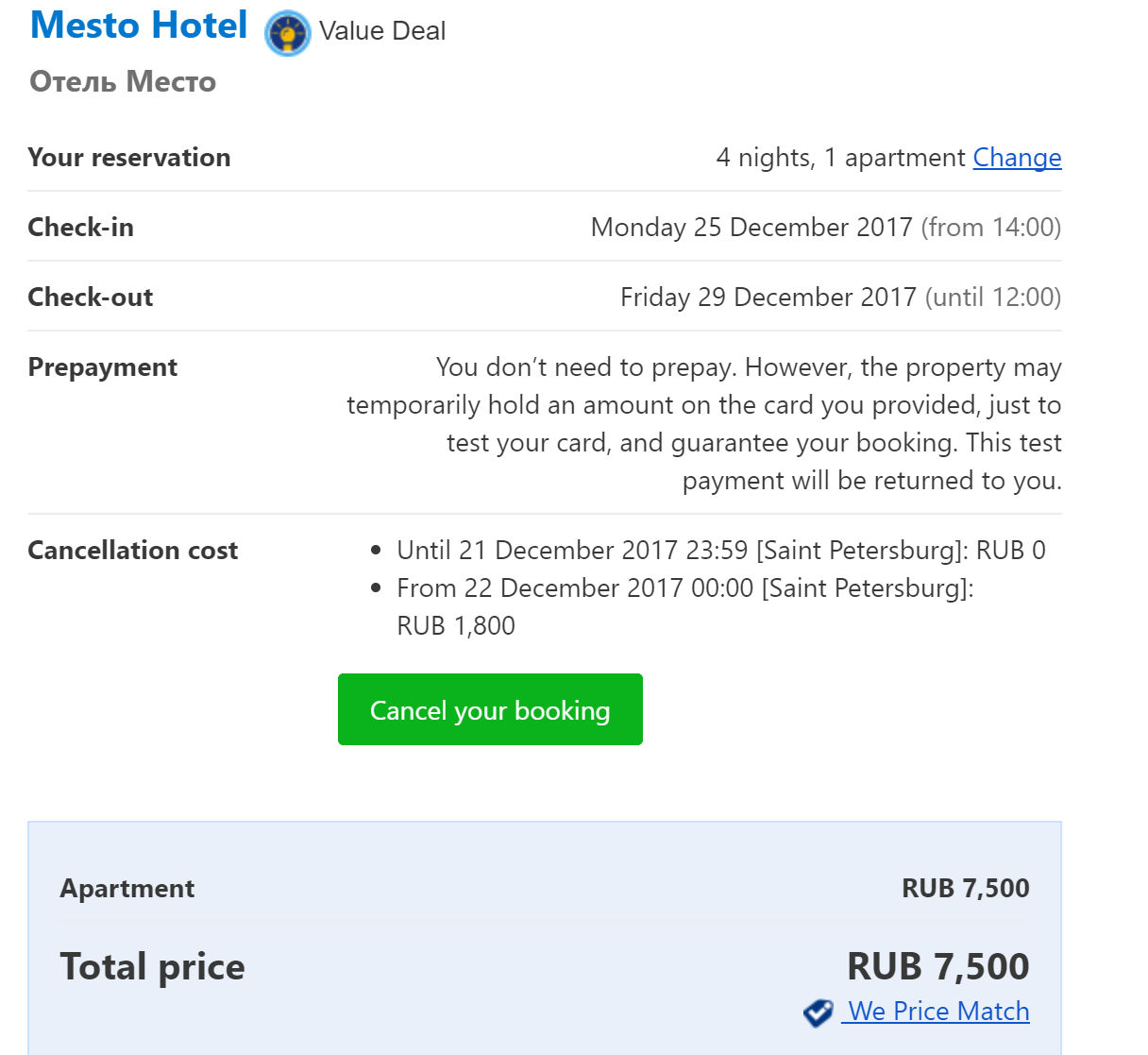Select the Mesto Hotel title link
Viewport: 1148px width, 1055px height.
[138, 26]
